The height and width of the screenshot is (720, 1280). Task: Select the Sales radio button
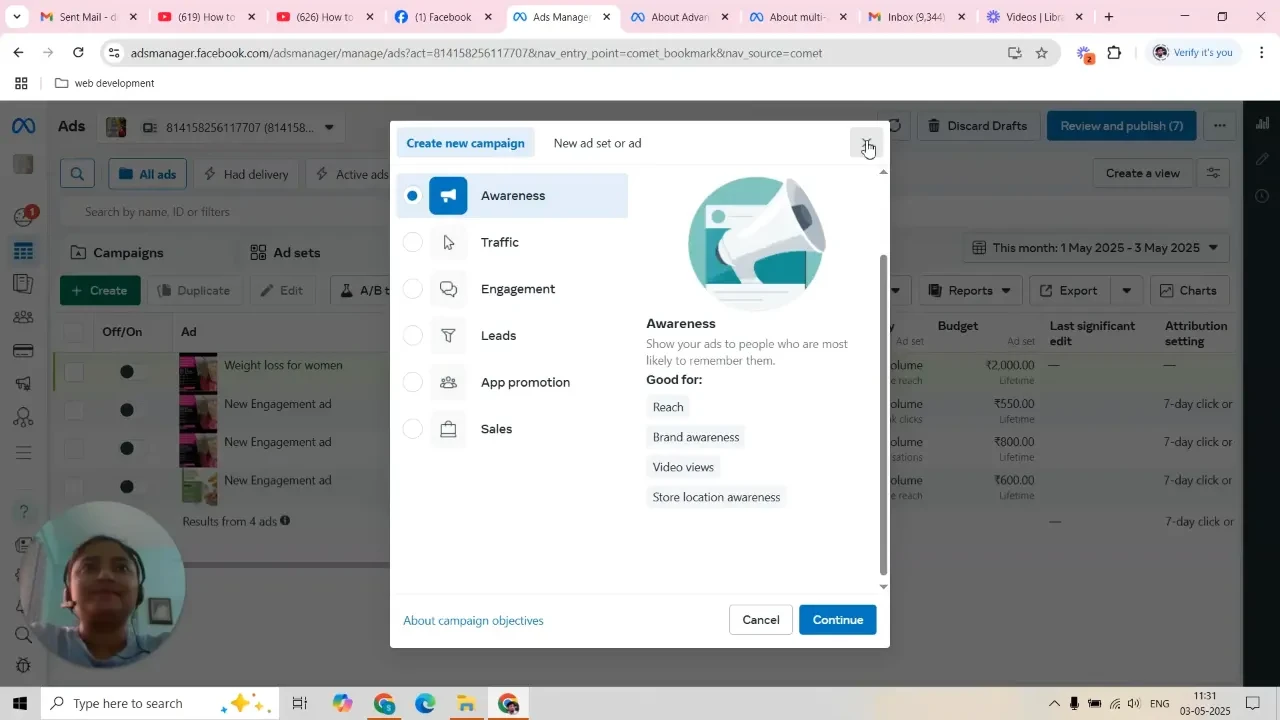tap(412, 429)
